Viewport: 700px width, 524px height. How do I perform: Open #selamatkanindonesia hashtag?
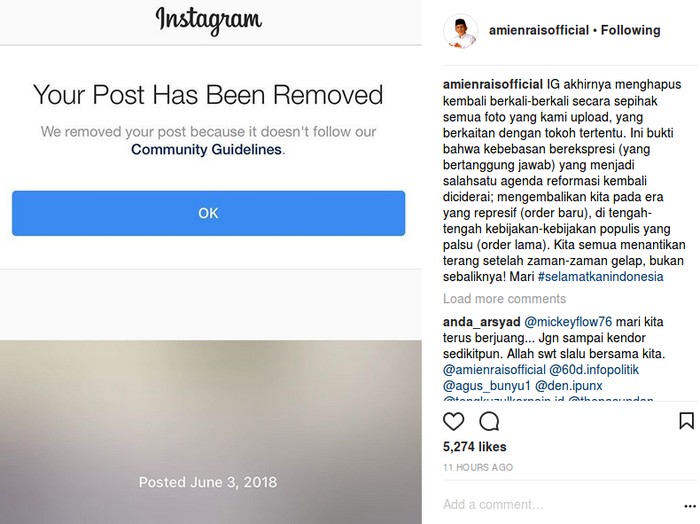[x=600, y=277]
